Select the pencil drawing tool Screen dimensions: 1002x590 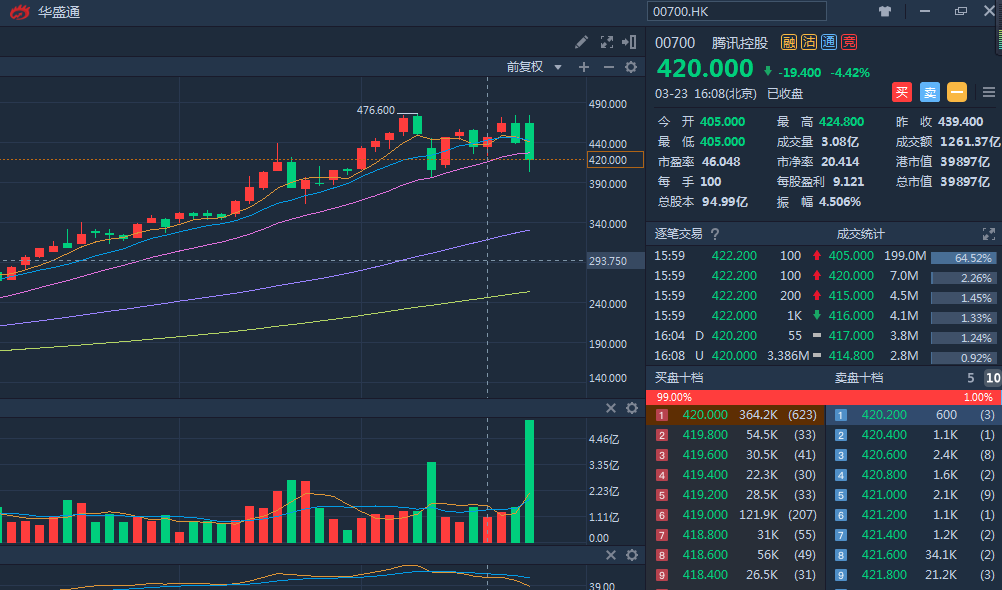coord(581,42)
